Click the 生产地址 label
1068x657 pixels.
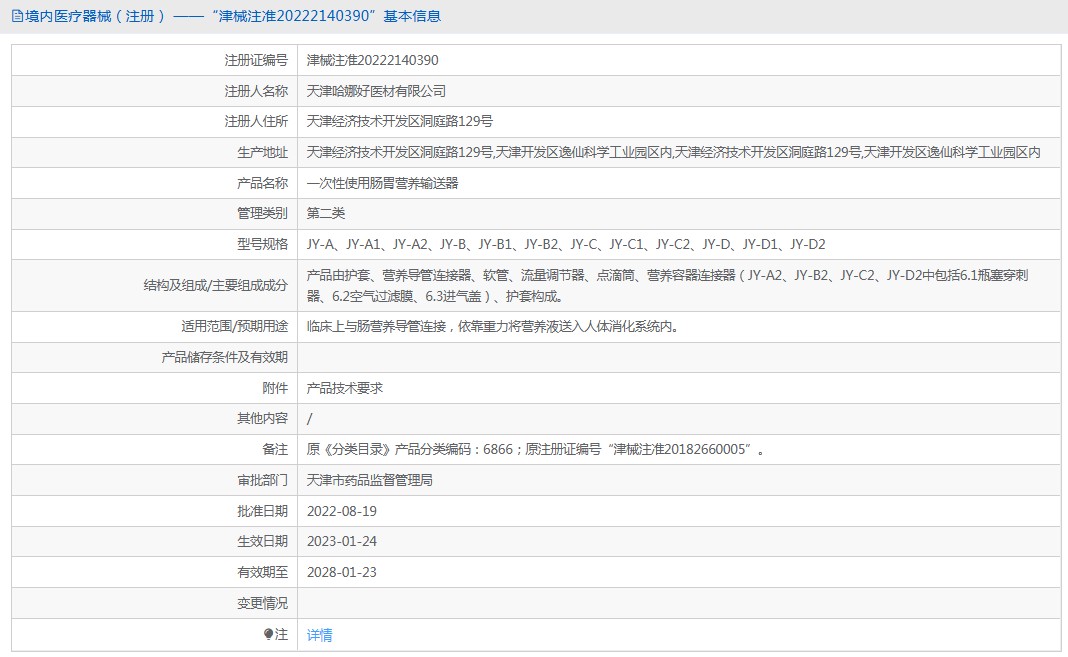pyautogui.click(x=262, y=153)
